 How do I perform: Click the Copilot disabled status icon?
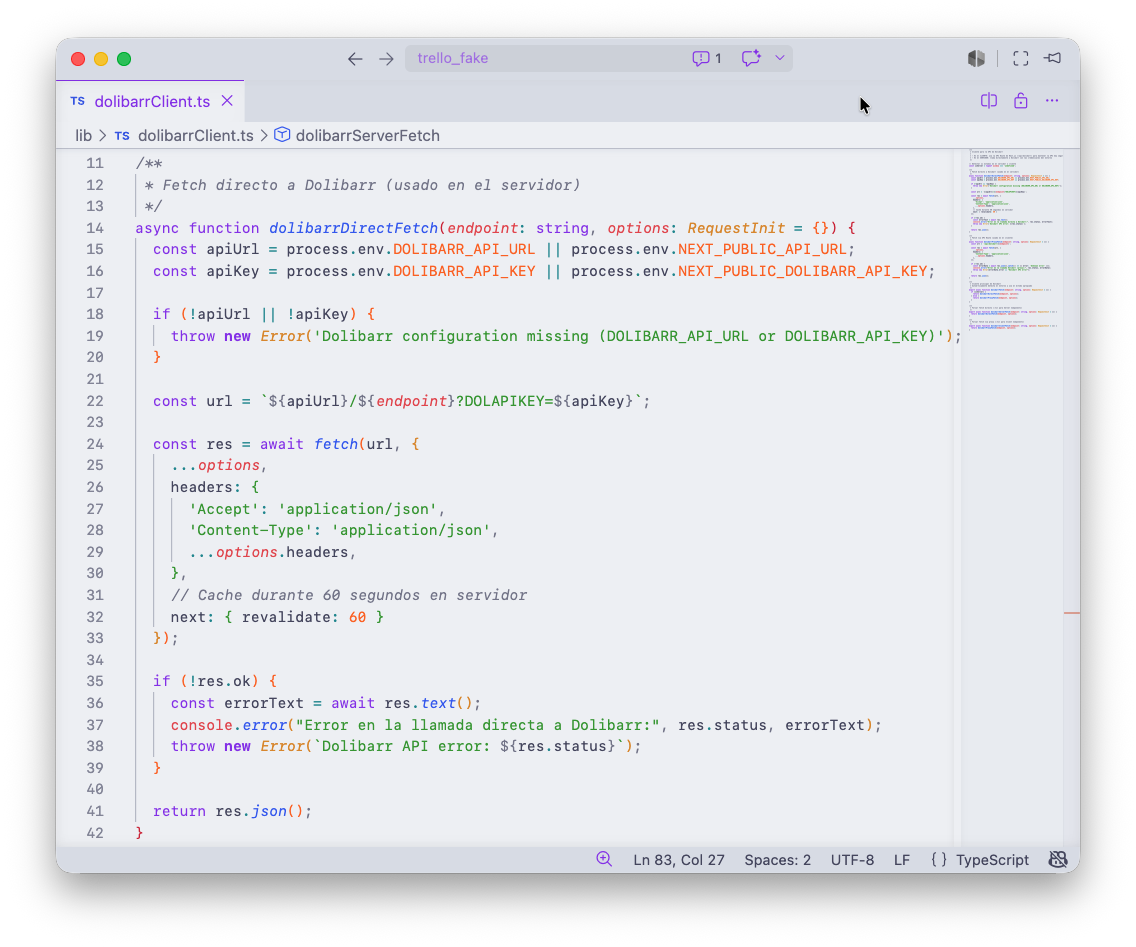pos(1058,860)
